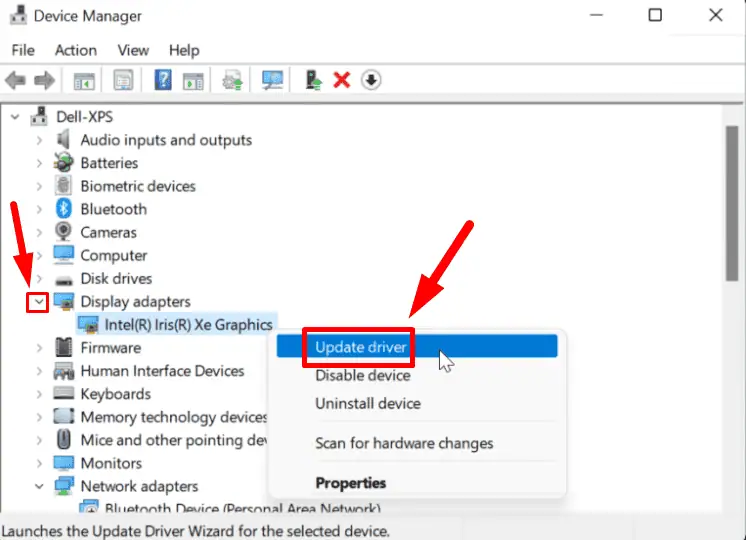This screenshot has height=540, width=746.
Task: Close the Device Manager window
Action: coord(716,15)
